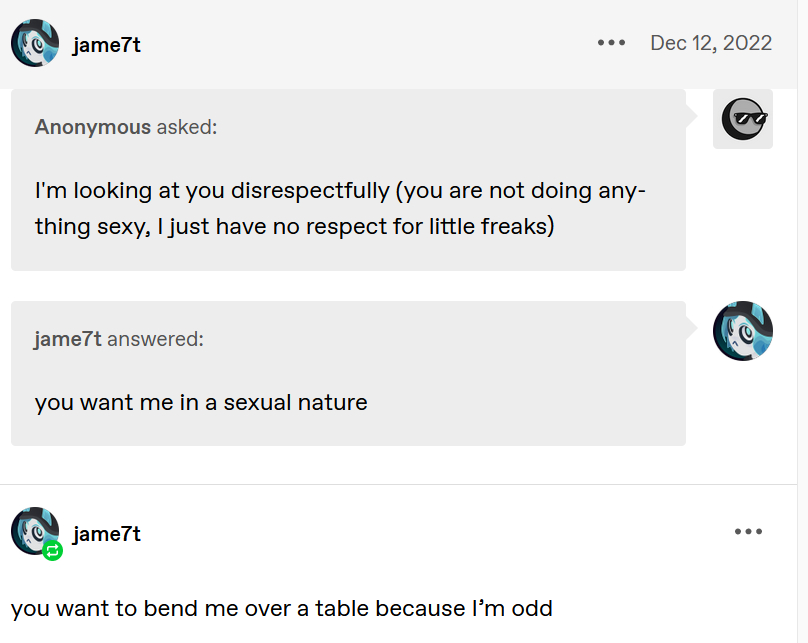Click the jame7t avatar beside the answer bubble
Viewport: 808px width, 643px height.
743,331
